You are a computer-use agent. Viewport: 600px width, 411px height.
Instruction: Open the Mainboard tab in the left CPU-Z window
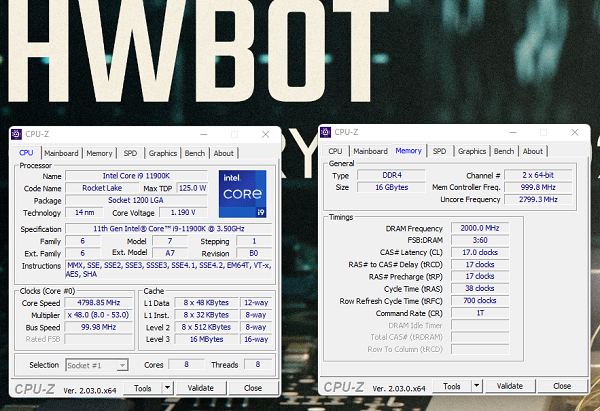click(x=61, y=153)
